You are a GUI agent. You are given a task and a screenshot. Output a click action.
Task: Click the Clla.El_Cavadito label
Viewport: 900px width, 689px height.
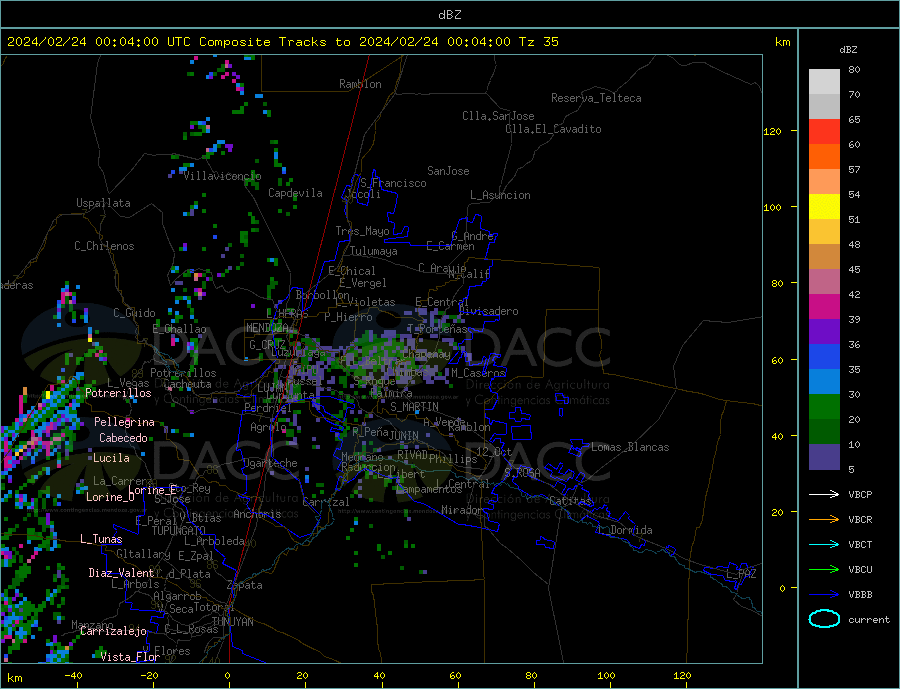tap(553, 129)
